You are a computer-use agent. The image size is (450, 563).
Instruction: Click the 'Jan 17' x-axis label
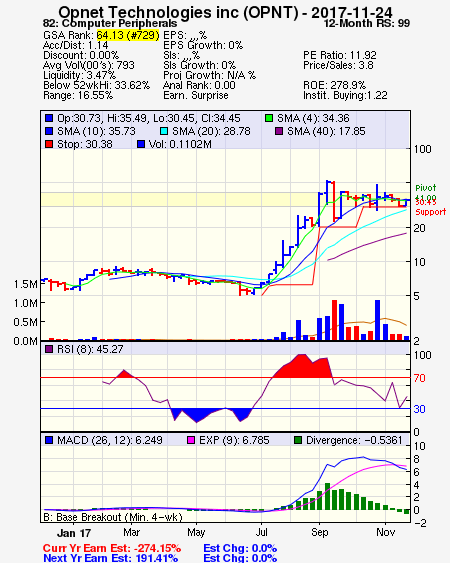tap(74, 533)
